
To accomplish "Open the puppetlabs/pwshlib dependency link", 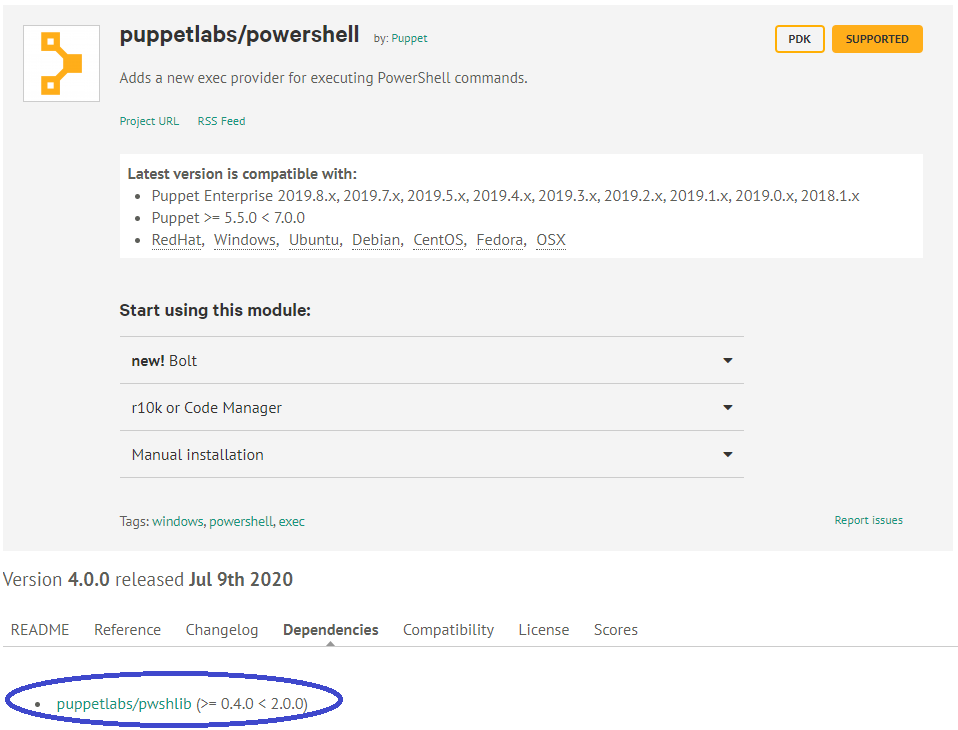I will pos(124,704).
